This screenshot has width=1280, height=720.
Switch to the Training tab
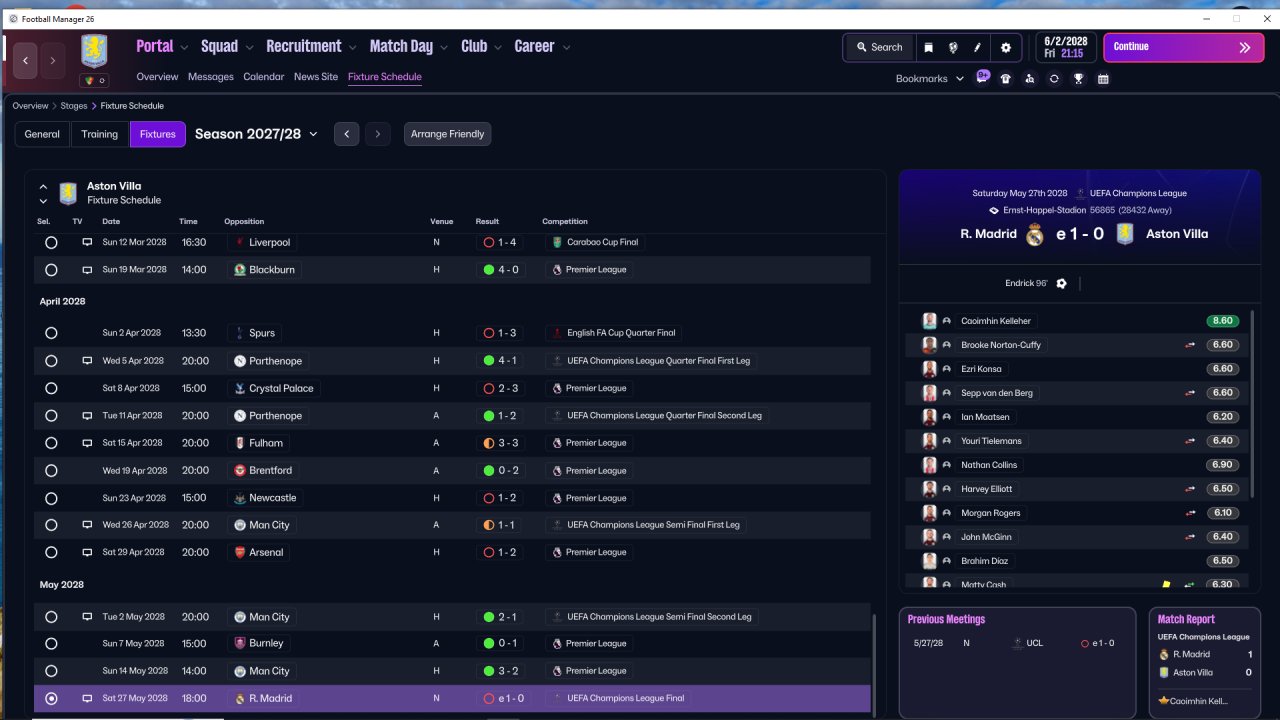pyautogui.click(x=100, y=134)
